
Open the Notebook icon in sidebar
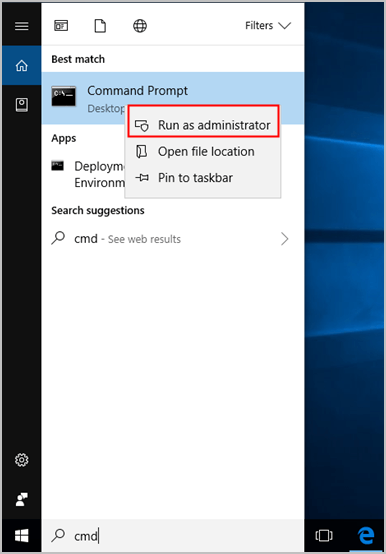click(22, 105)
